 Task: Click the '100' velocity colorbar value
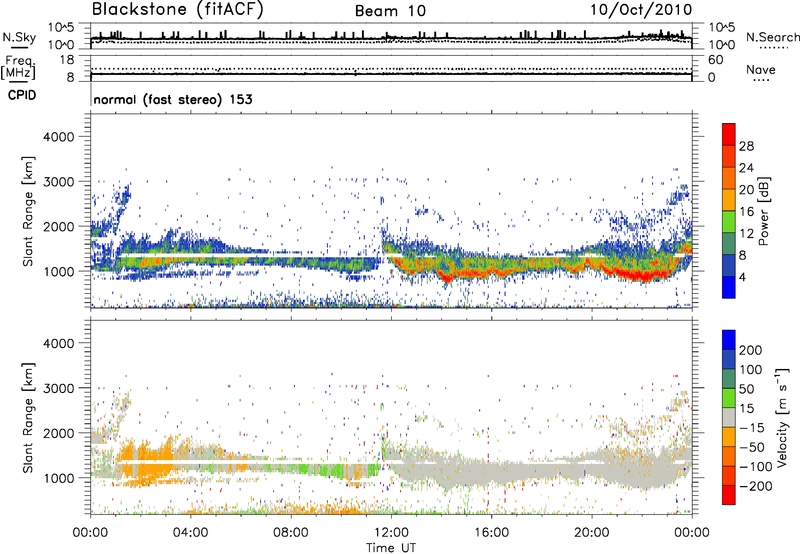tap(751, 369)
